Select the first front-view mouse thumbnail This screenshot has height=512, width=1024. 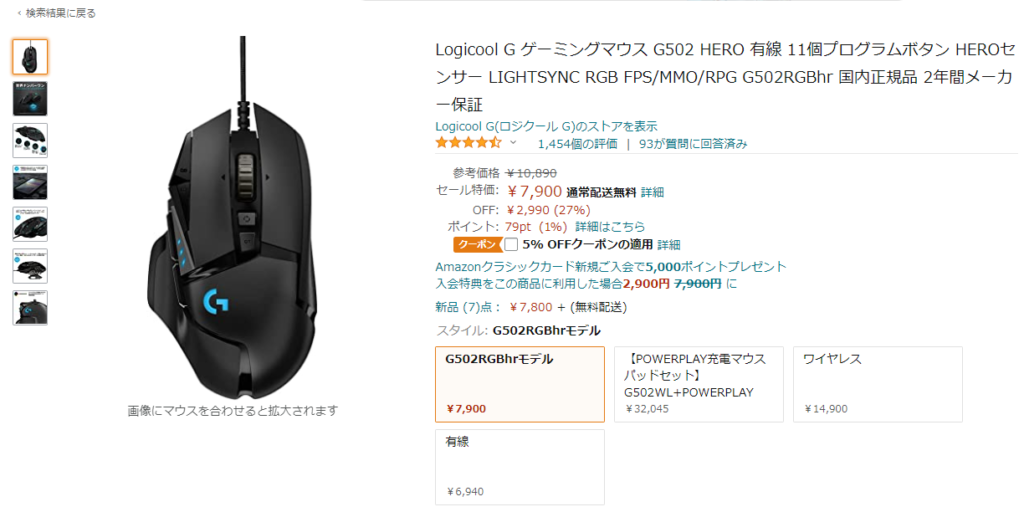click(30, 57)
